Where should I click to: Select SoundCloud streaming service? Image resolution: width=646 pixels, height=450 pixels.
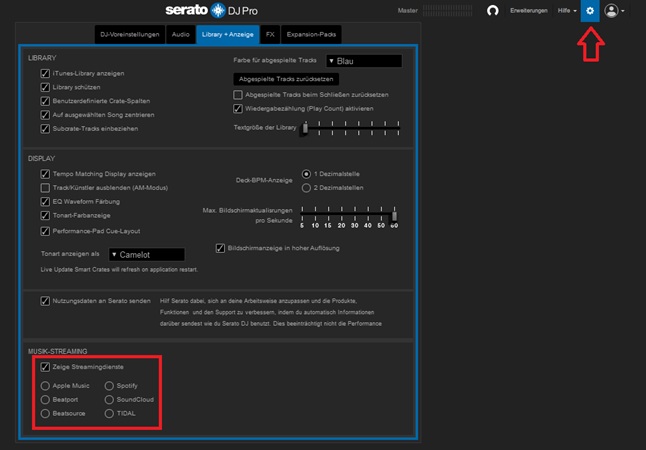109,400
